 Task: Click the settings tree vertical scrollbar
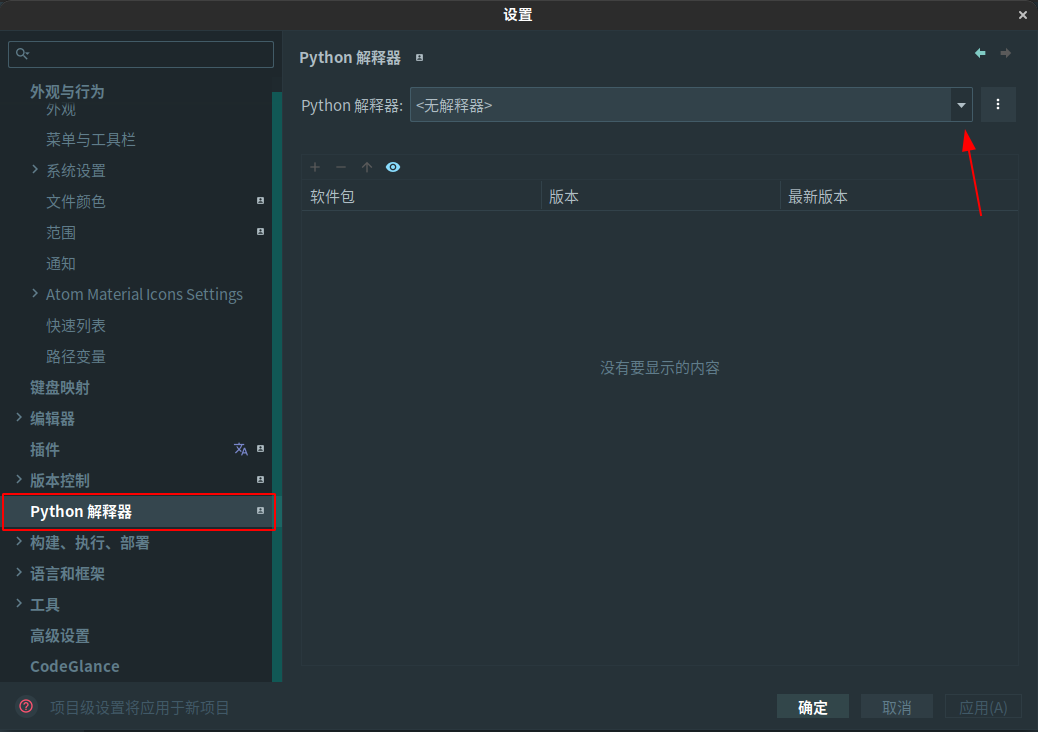277,380
